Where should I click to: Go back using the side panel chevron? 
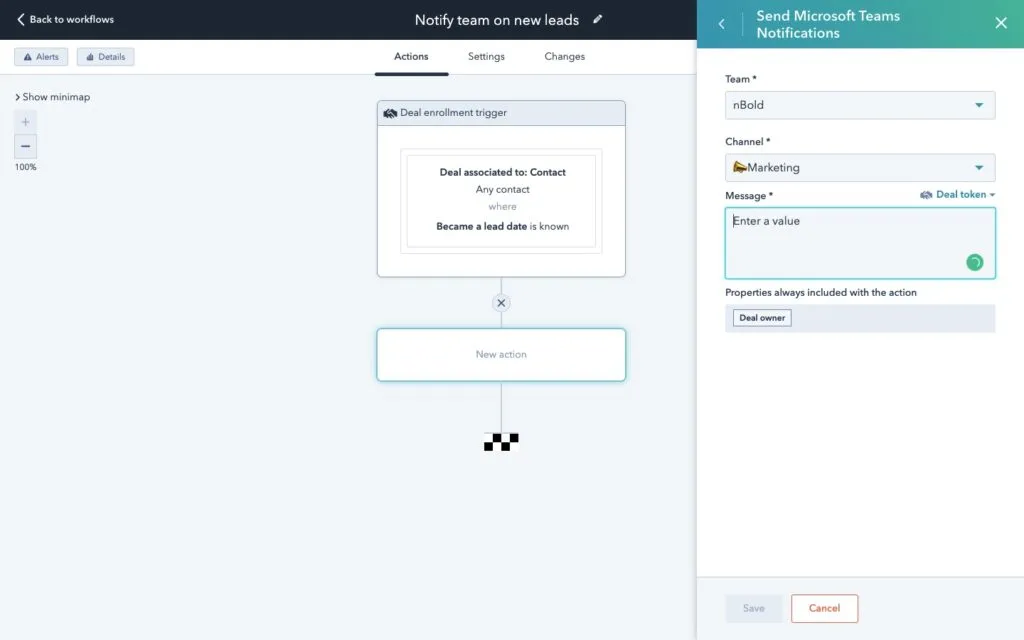point(722,24)
